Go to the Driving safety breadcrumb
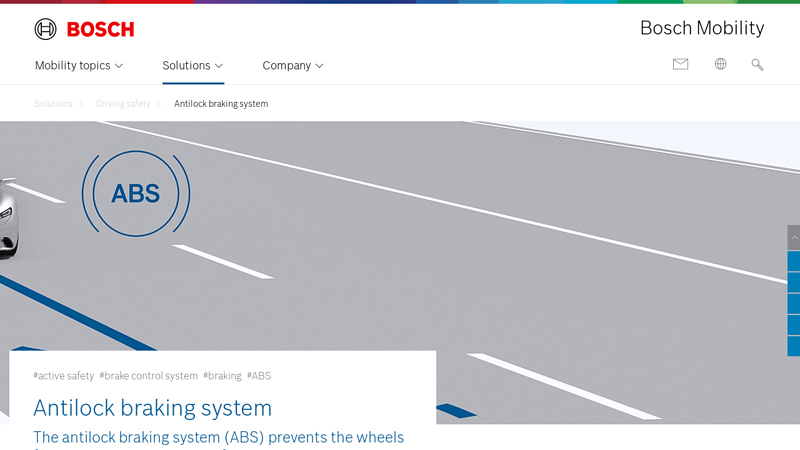 (123, 104)
